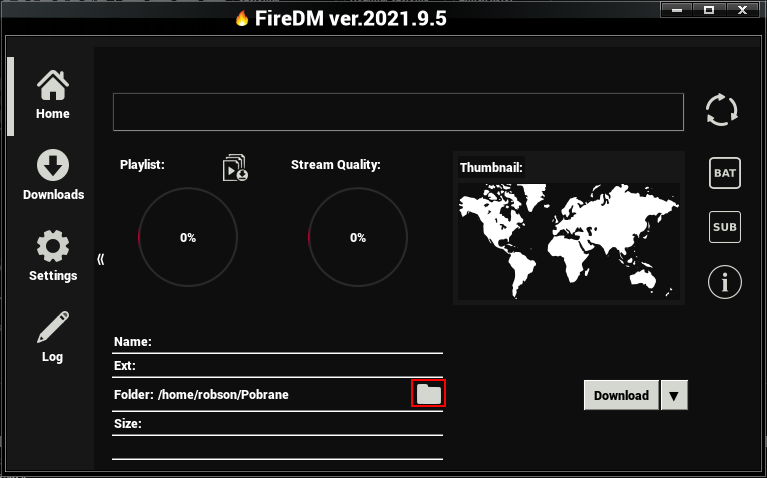
Task: Click the Ext field row
Action: click(277, 365)
